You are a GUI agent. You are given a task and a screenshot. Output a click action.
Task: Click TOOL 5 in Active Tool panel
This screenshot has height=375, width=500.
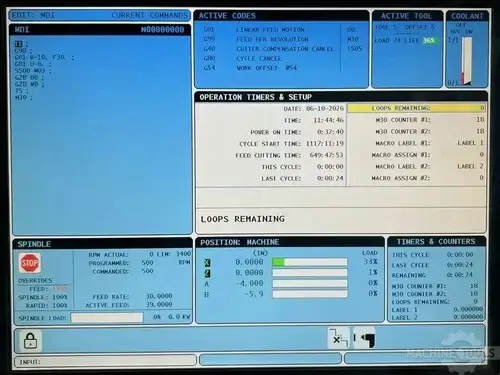tap(386, 27)
